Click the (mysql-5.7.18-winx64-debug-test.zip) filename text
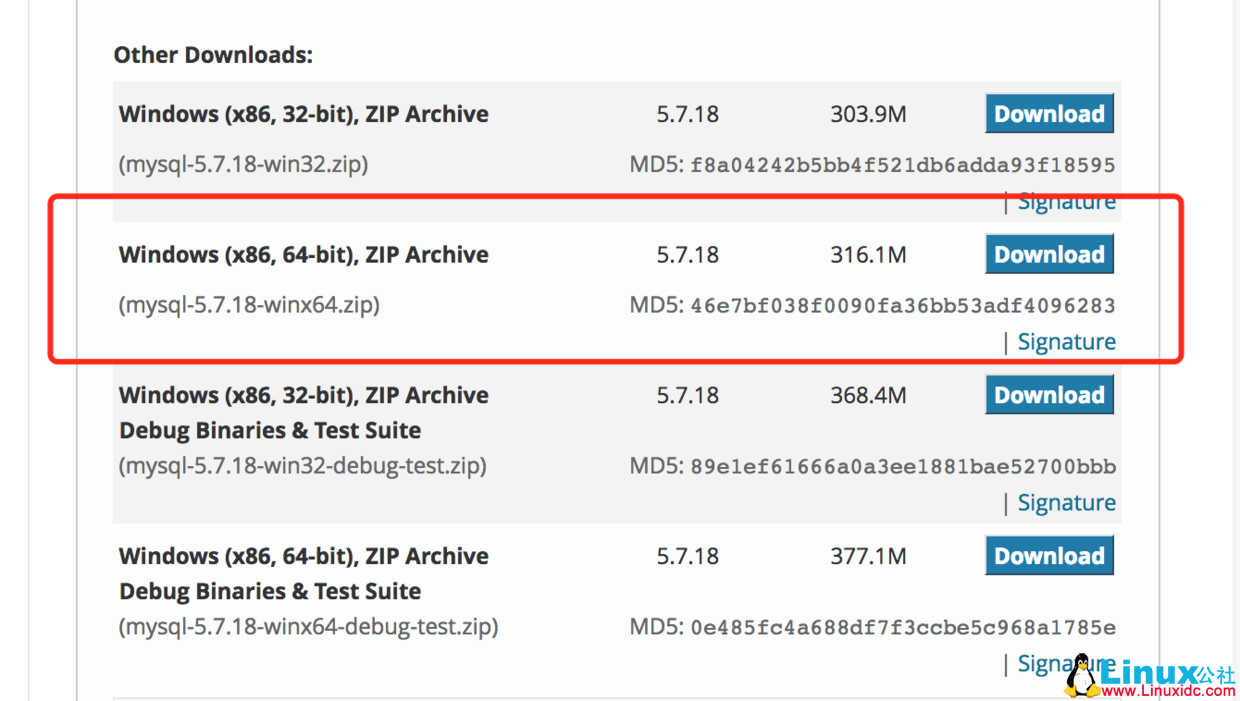 (x=308, y=627)
